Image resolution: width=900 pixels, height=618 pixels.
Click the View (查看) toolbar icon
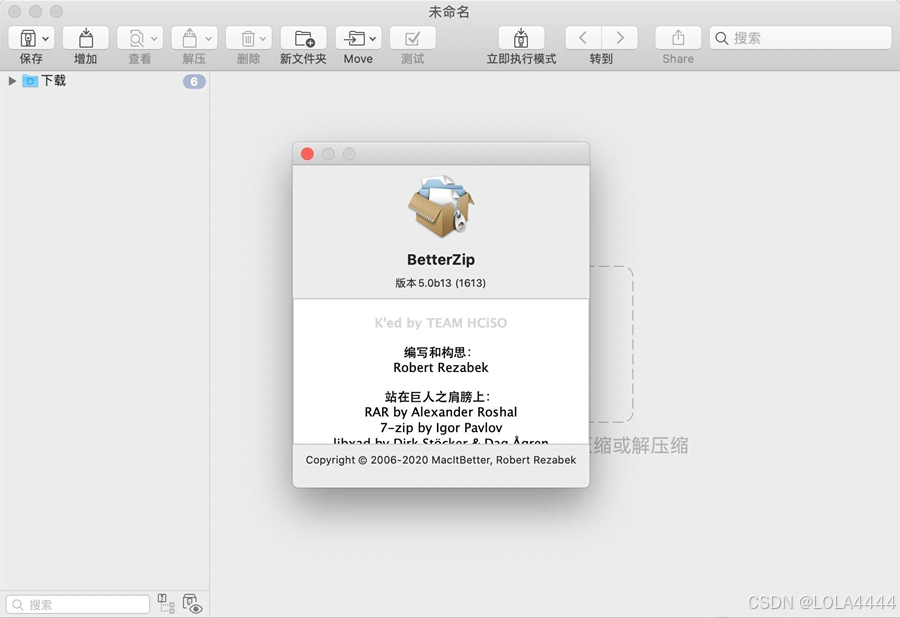pos(137,38)
